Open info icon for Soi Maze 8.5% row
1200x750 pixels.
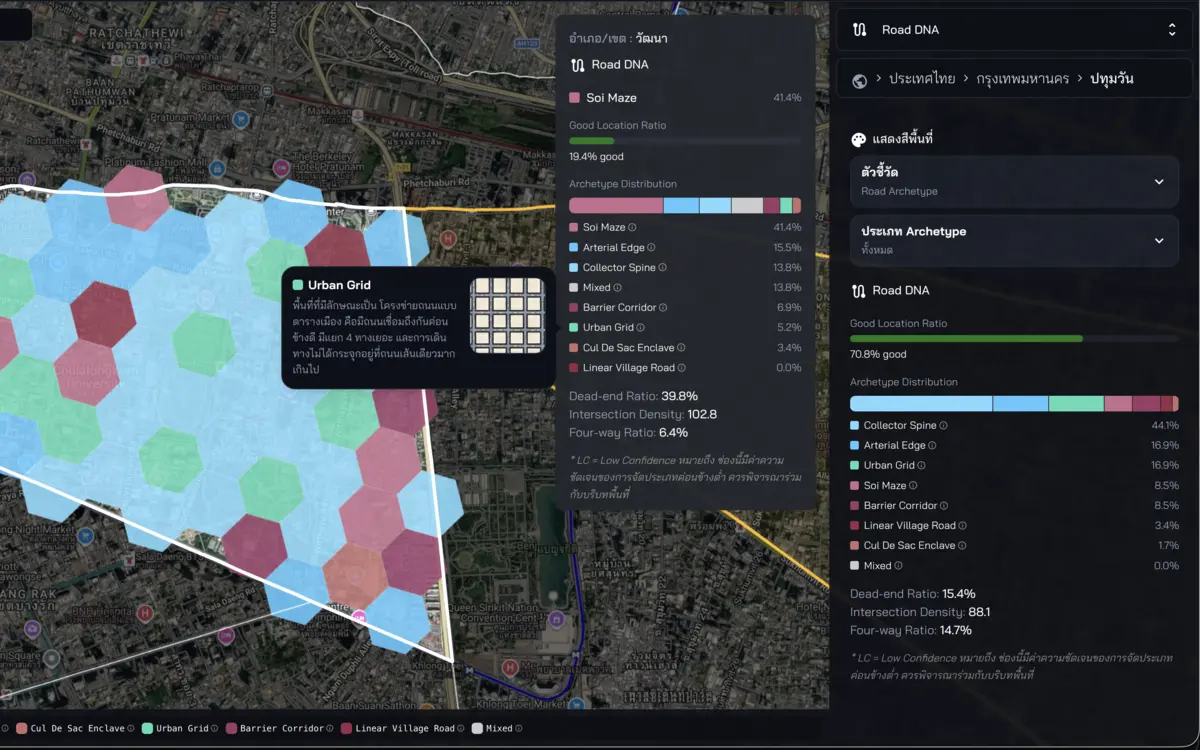(914, 486)
